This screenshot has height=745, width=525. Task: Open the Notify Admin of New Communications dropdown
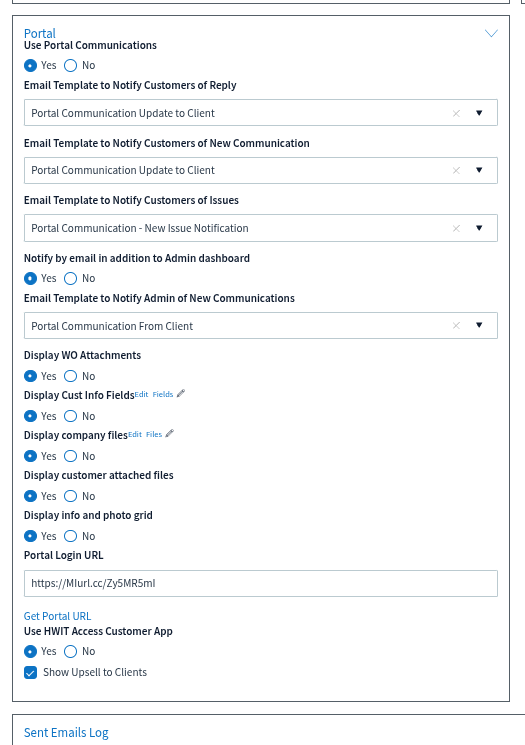tap(479, 325)
